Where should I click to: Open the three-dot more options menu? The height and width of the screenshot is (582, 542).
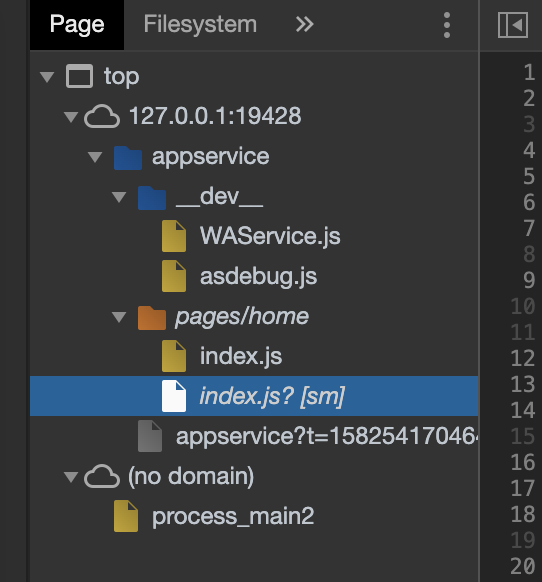[447, 25]
